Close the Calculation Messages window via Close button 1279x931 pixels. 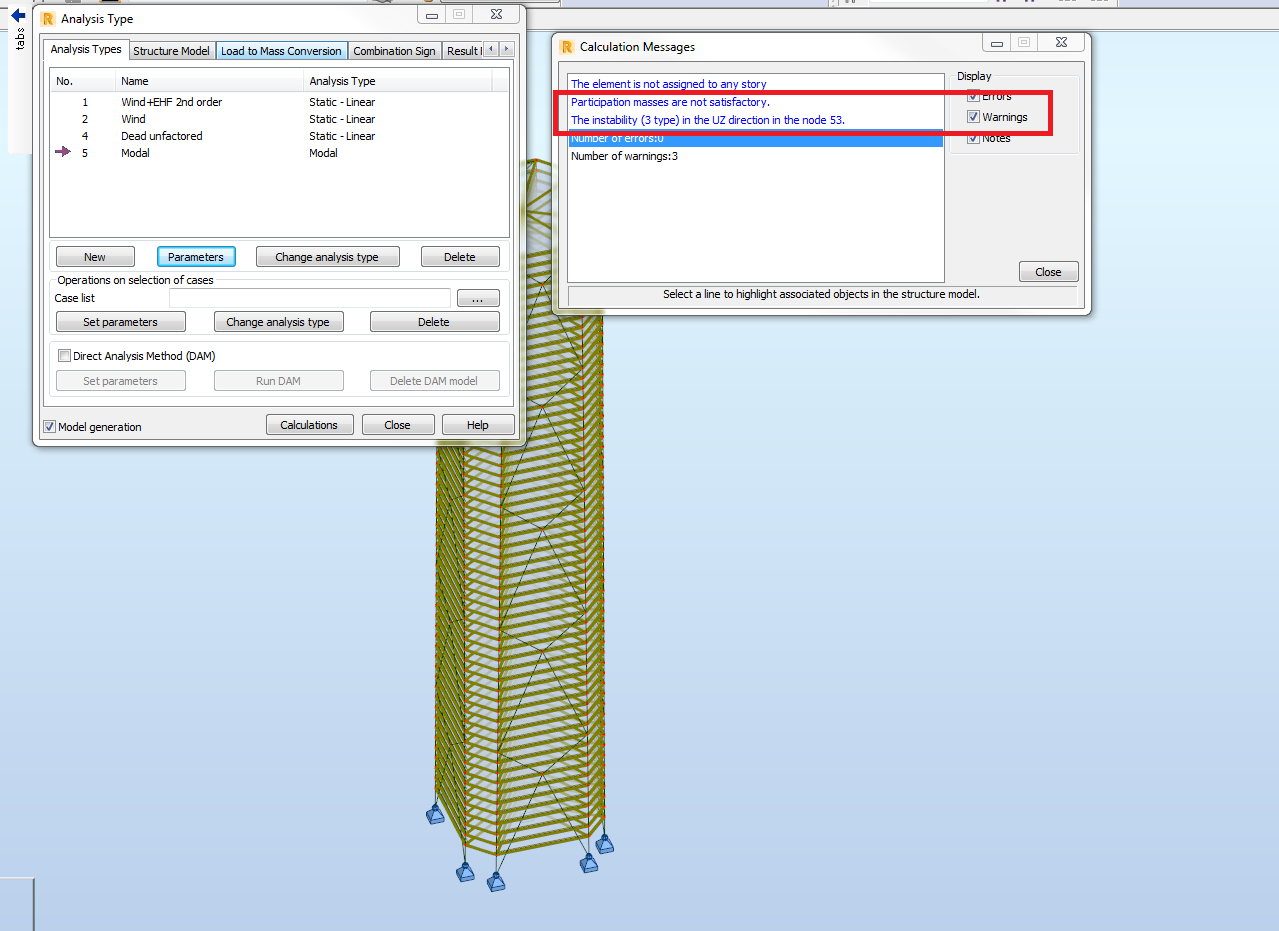[1048, 271]
